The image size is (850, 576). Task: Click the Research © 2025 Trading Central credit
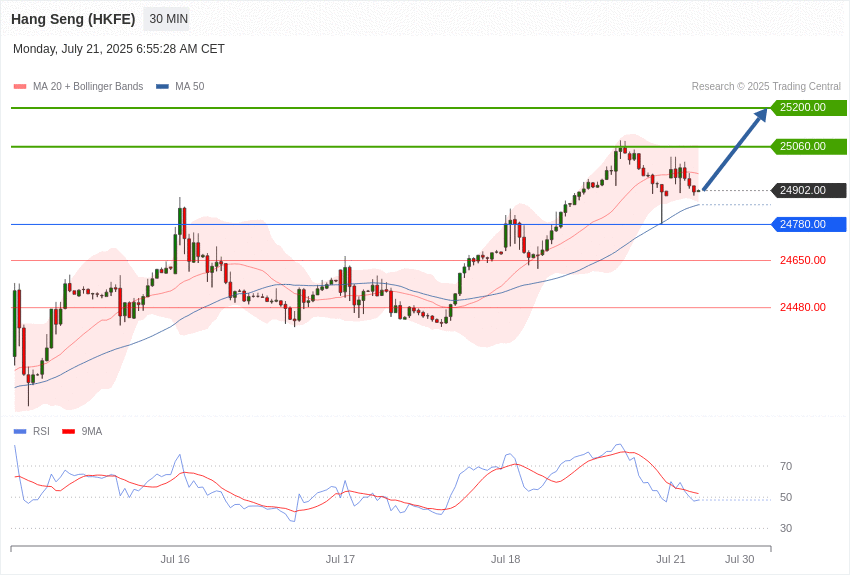[x=766, y=87]
